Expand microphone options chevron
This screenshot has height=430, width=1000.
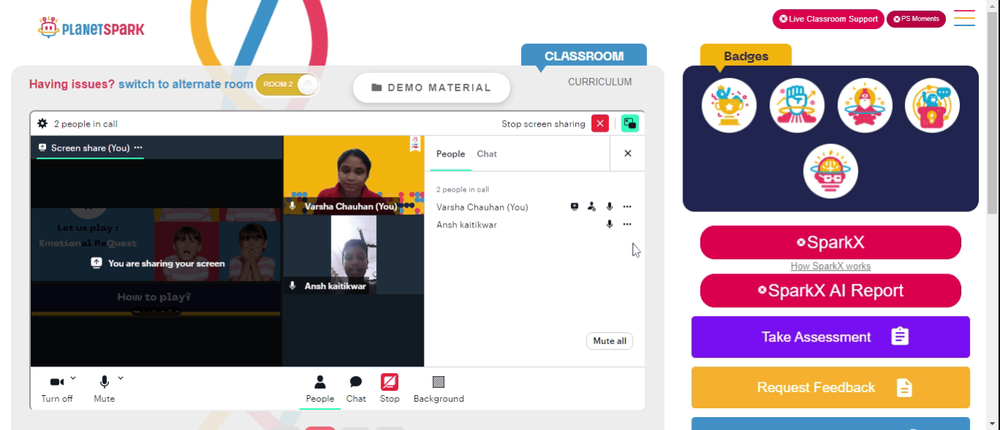pos(121,378)
